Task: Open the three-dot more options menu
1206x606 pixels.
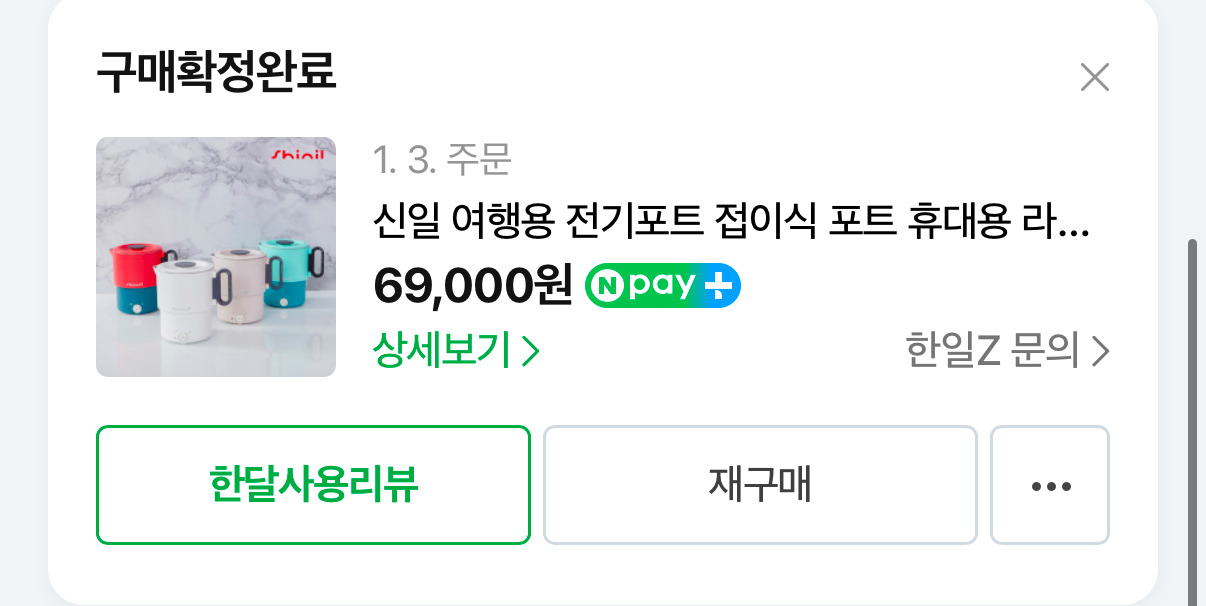Action: [x=1050, y=486]
